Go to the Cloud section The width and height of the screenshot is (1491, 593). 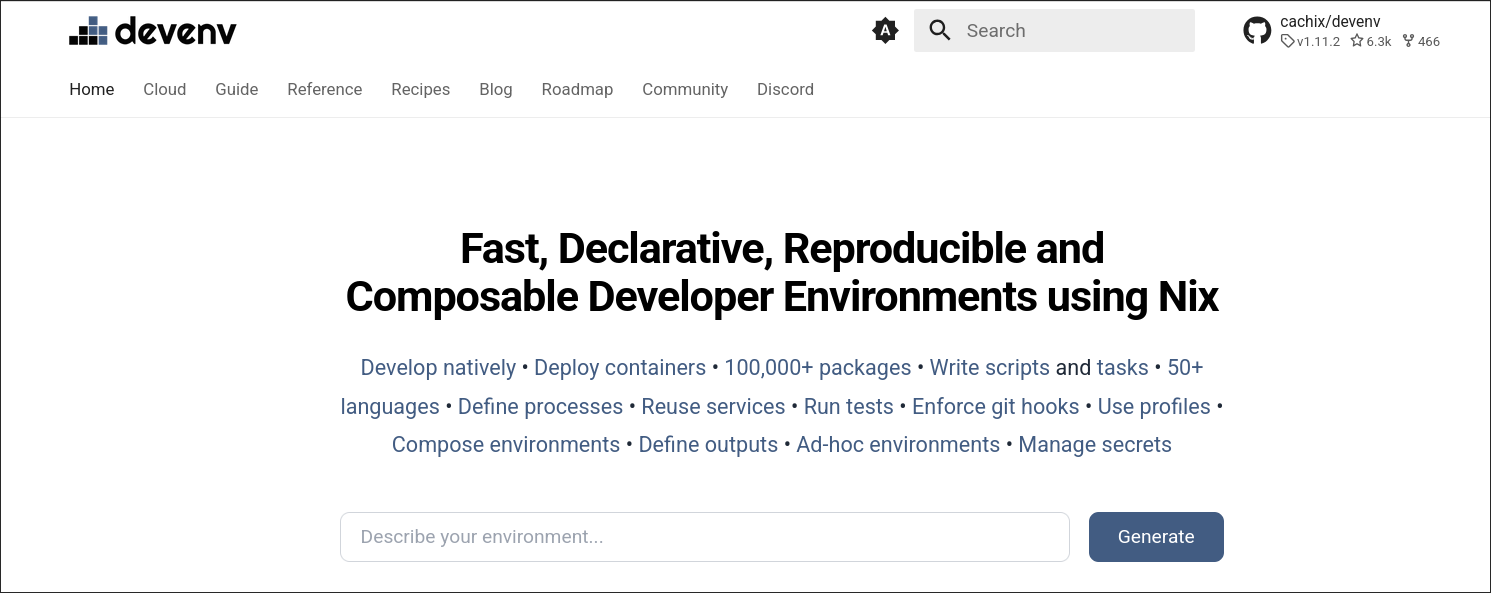pyautogui.click(x=164, y=89)
